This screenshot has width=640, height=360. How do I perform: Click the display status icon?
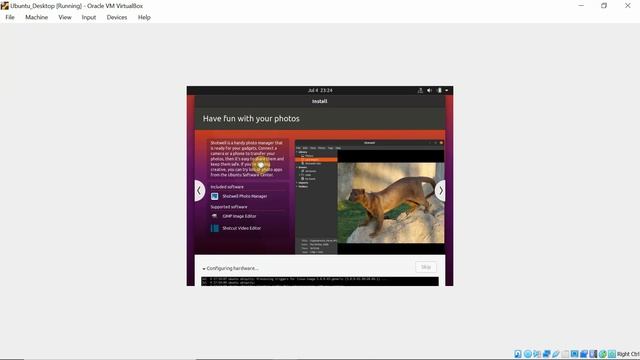(x=574, y=354)
